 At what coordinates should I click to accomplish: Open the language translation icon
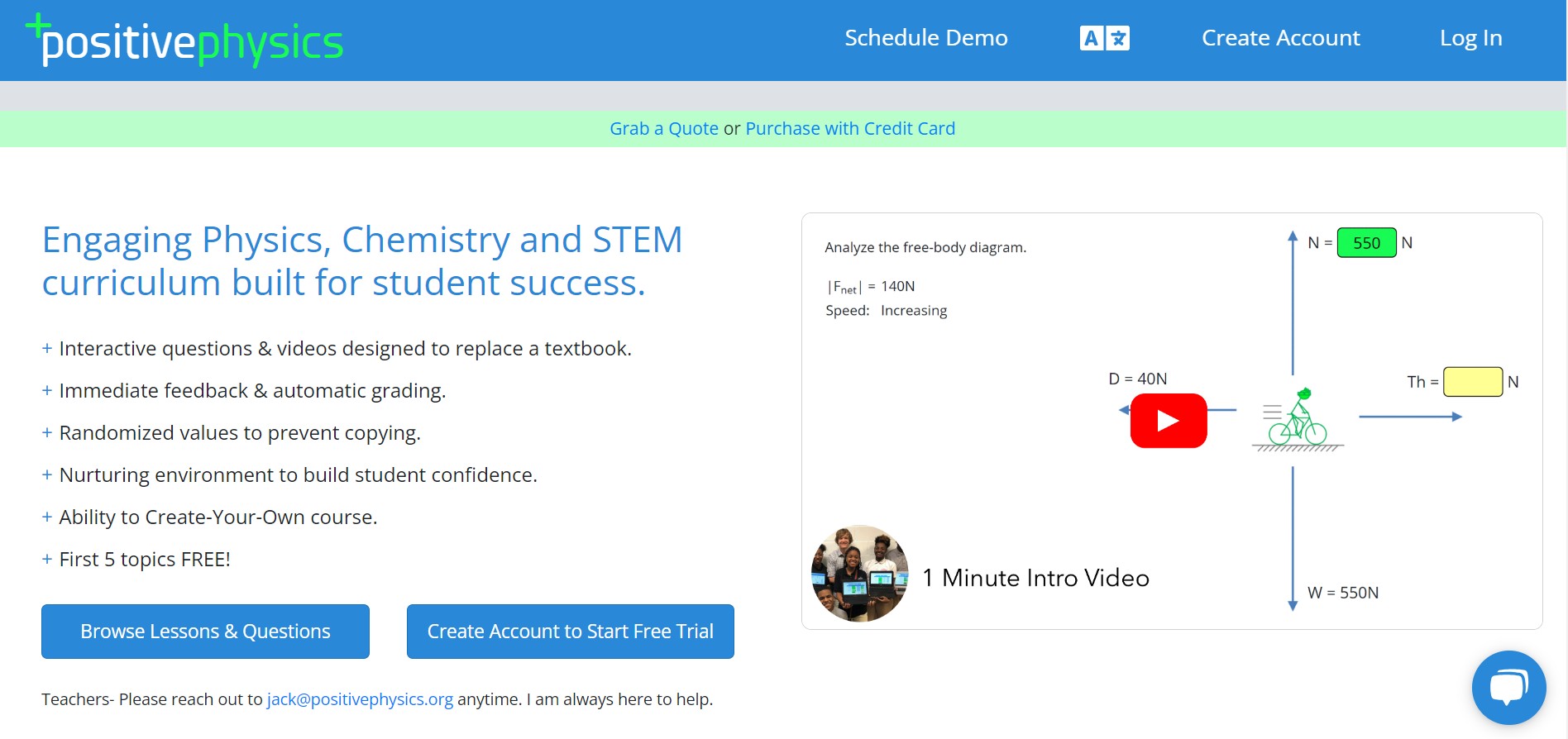click(1104, 38)
